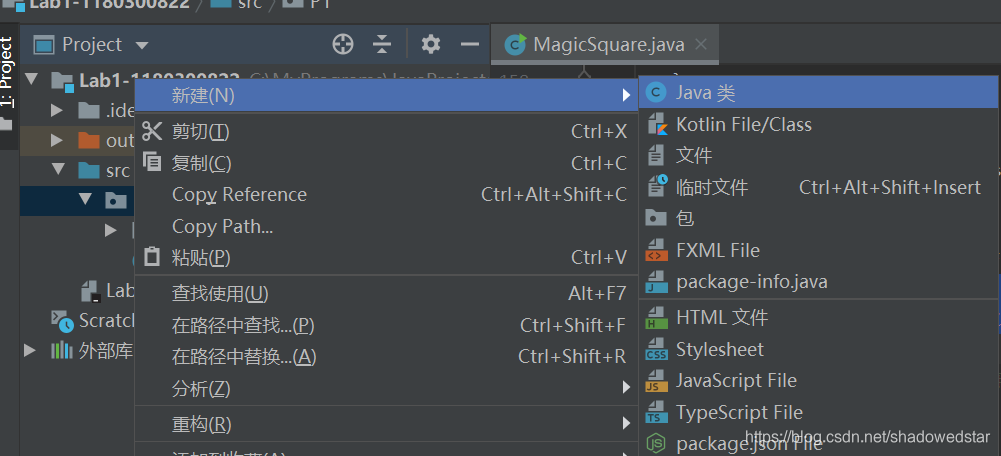
Task: Collapse the selected package under src
Action: (x=86, y=199)
